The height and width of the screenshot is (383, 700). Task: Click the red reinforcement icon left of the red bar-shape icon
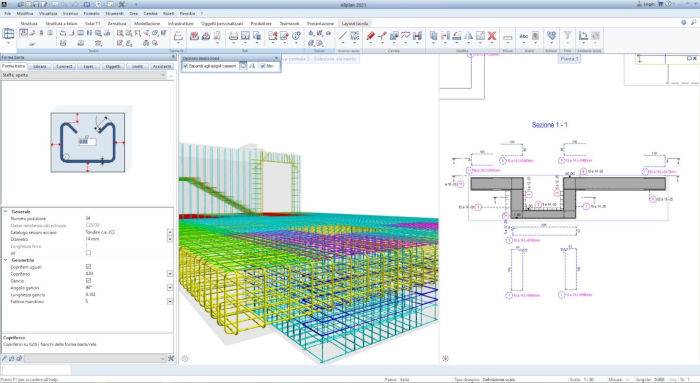[x=194, y=36]
